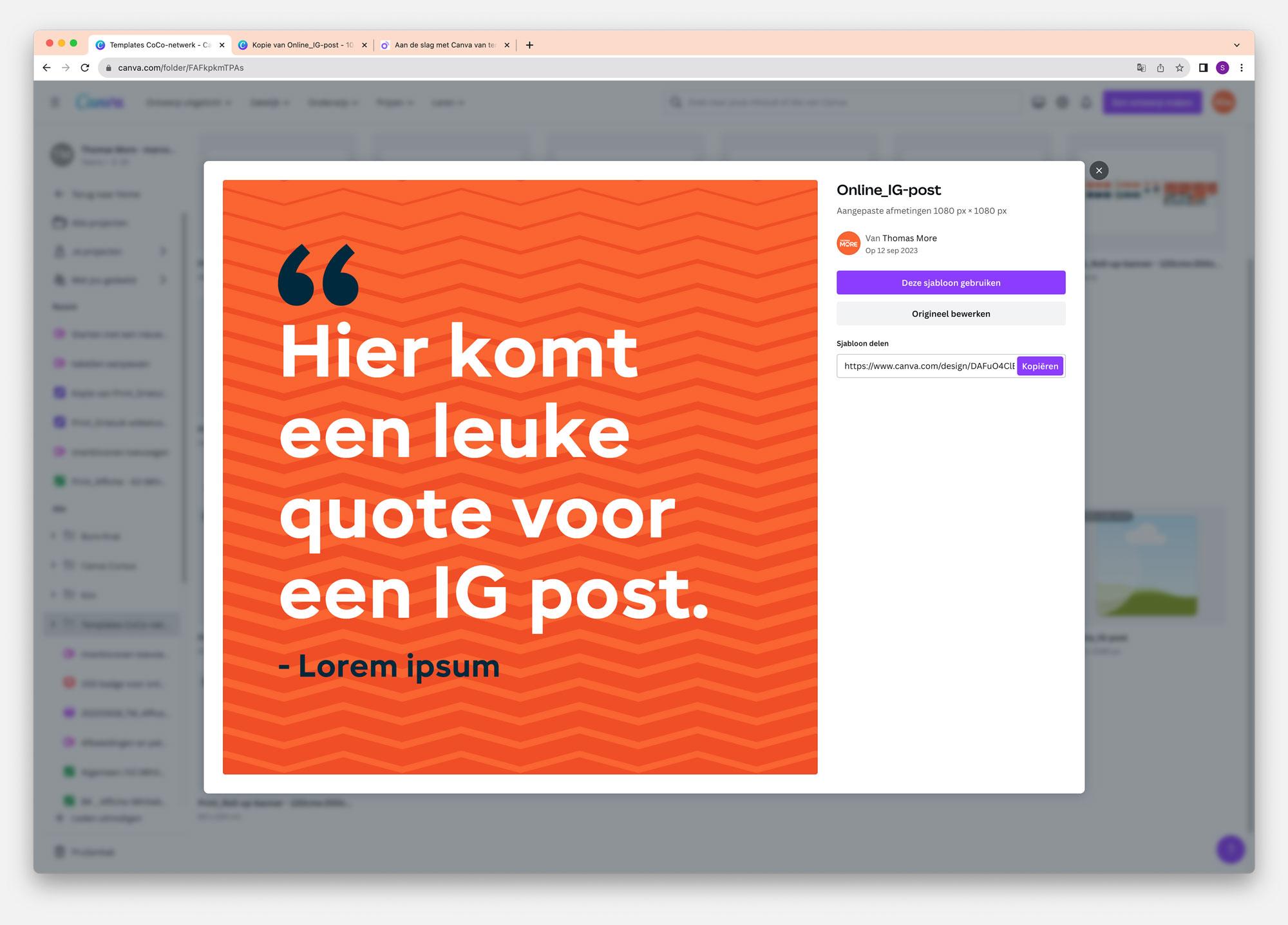
Task: Open the Chrome profile avatar S
Action: 1222,68
